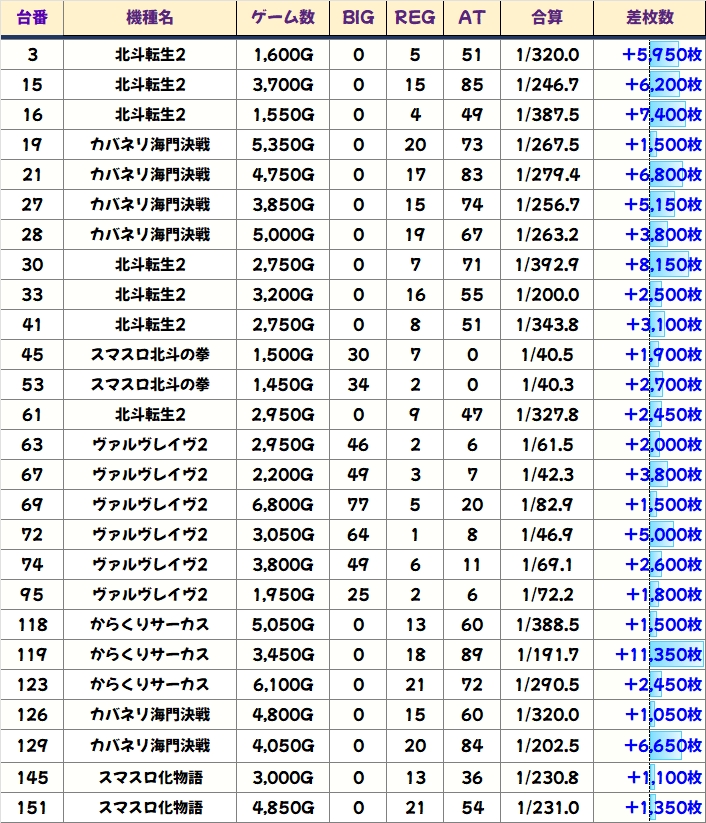
Task: Click machine number 3 in first row
Action: tap(32, 55)
